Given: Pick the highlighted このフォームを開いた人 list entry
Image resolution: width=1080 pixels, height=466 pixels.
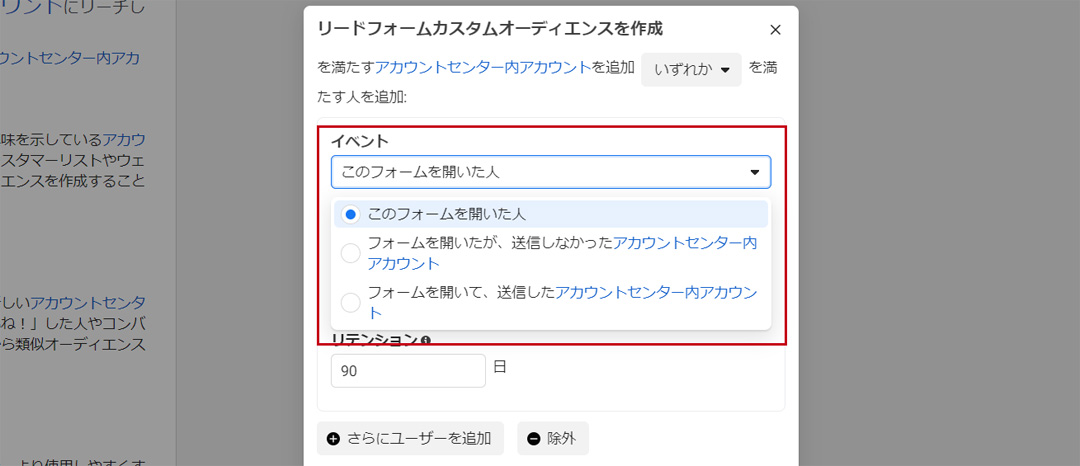Looking at the screenshot, I should (447, 214).
